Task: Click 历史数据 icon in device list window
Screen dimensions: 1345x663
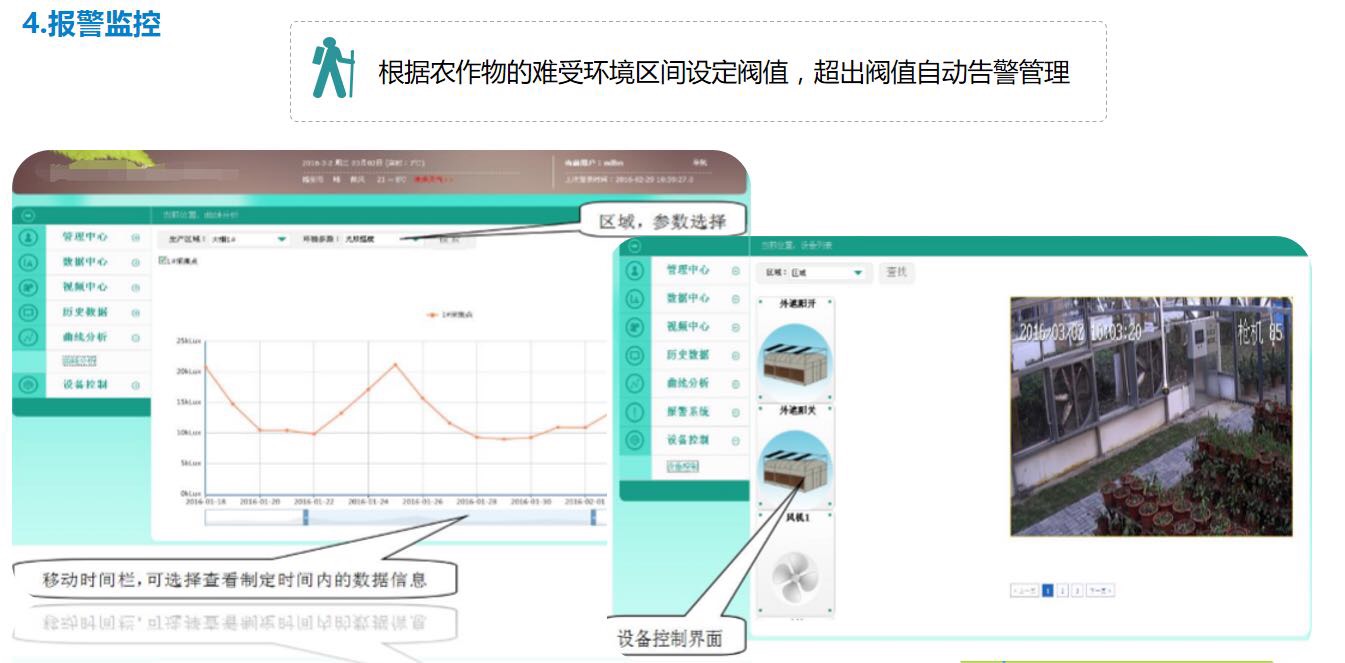Action: 634,355
